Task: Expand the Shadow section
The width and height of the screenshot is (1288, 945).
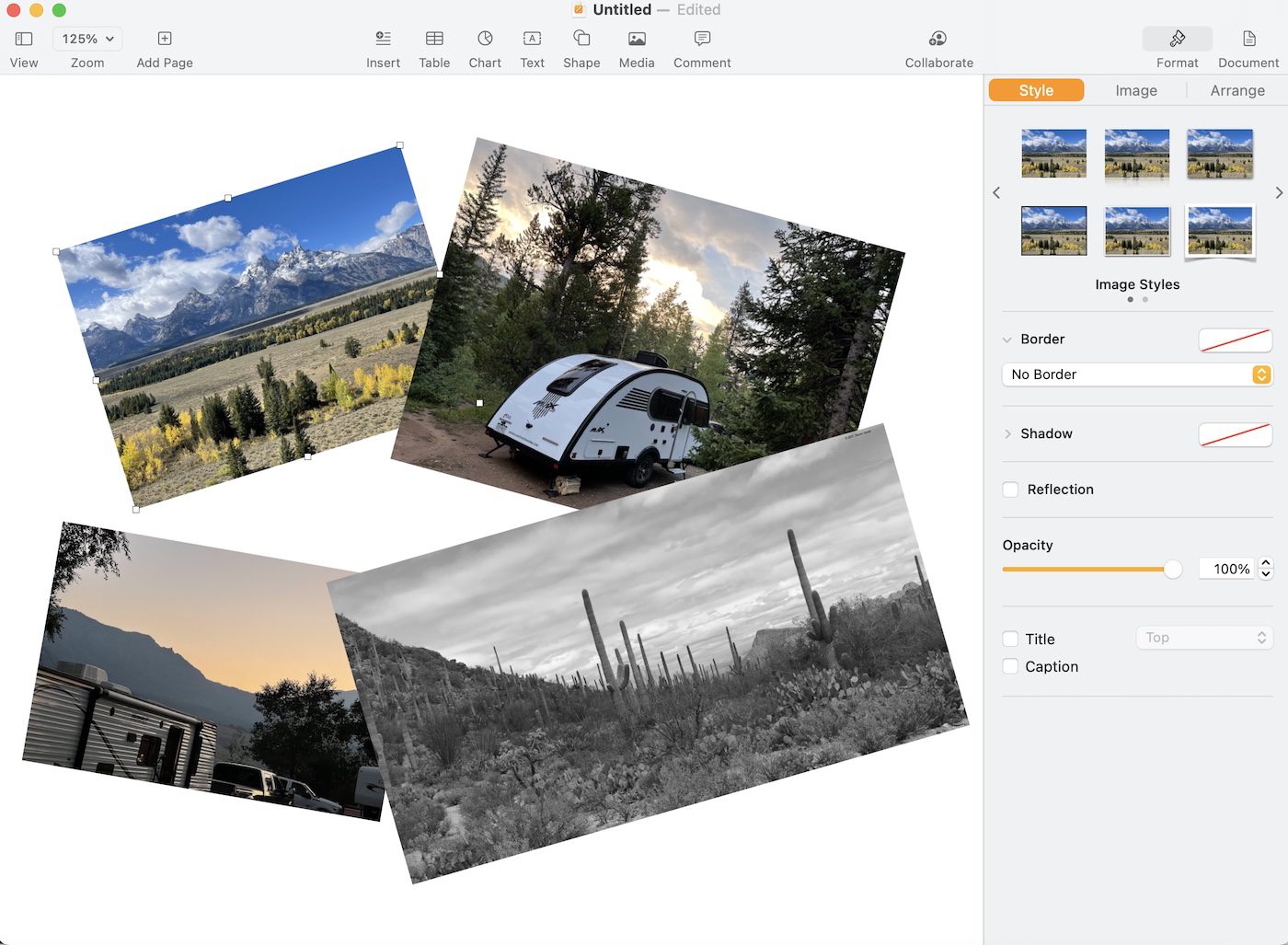Action: [1008, 433]
